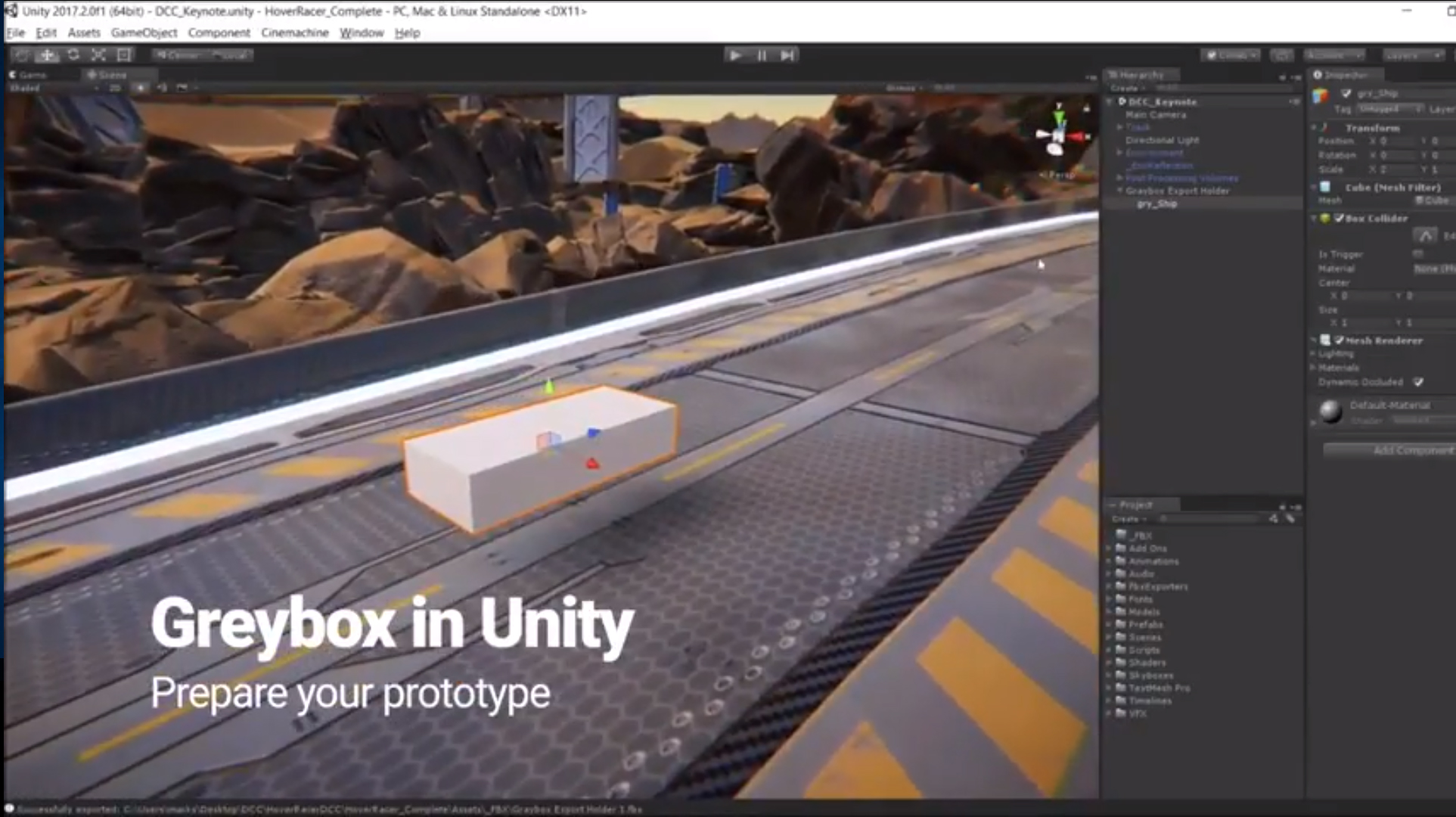Click the Play button
Image resolution: width=1456 pixels, height=817 pixels.
(734, 55)
